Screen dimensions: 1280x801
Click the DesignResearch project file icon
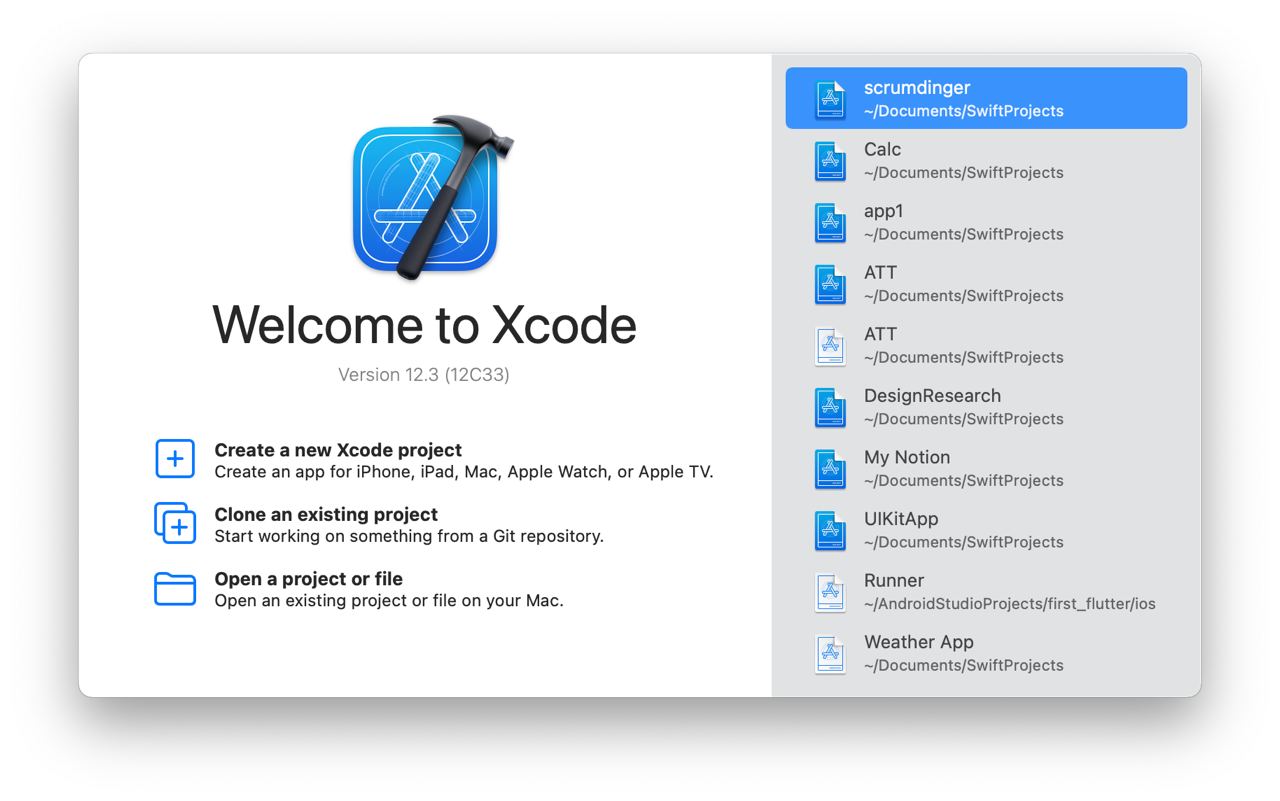coord(830,407)
